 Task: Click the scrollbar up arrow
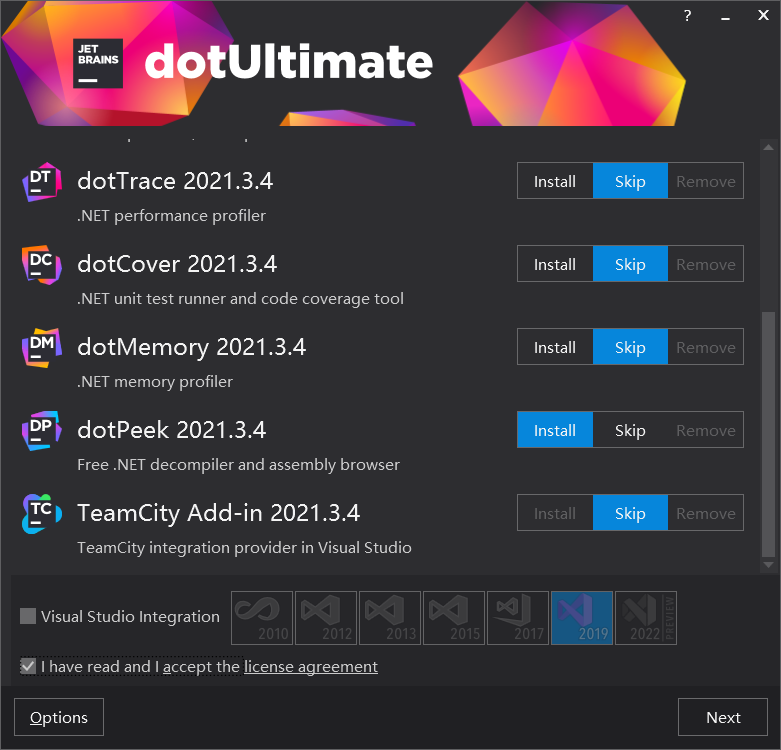click(768, 147)
